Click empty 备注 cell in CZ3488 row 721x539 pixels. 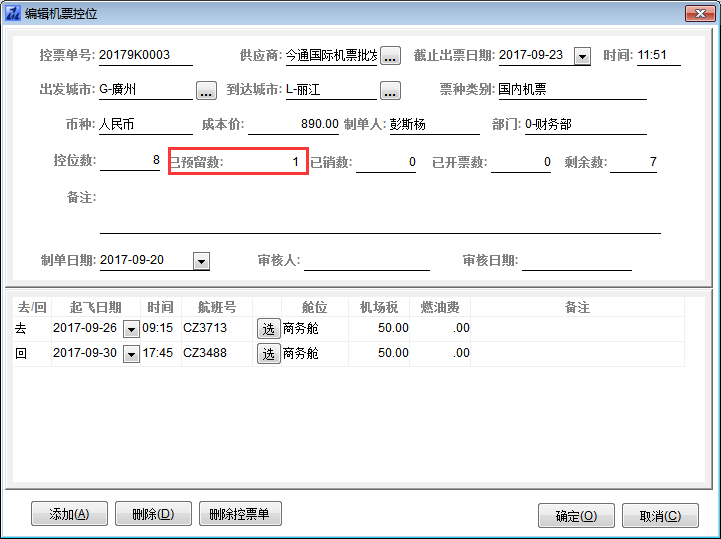pyautogui.click(x=578, y=354)
